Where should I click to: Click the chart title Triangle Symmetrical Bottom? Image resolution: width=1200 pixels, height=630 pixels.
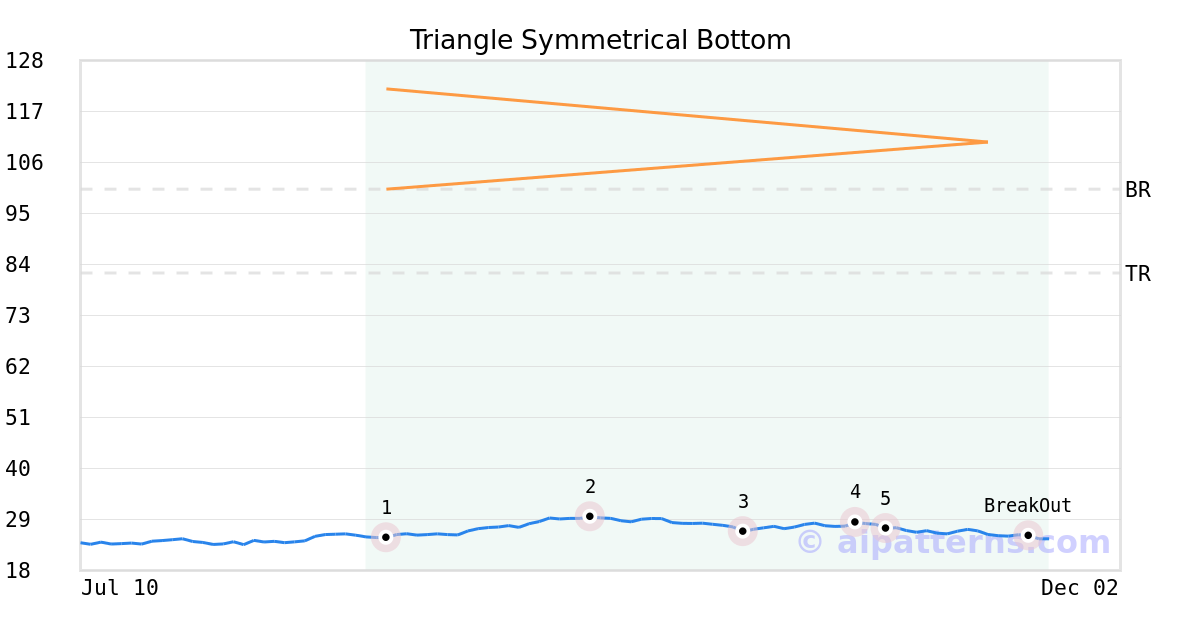[x=600, y=41]
